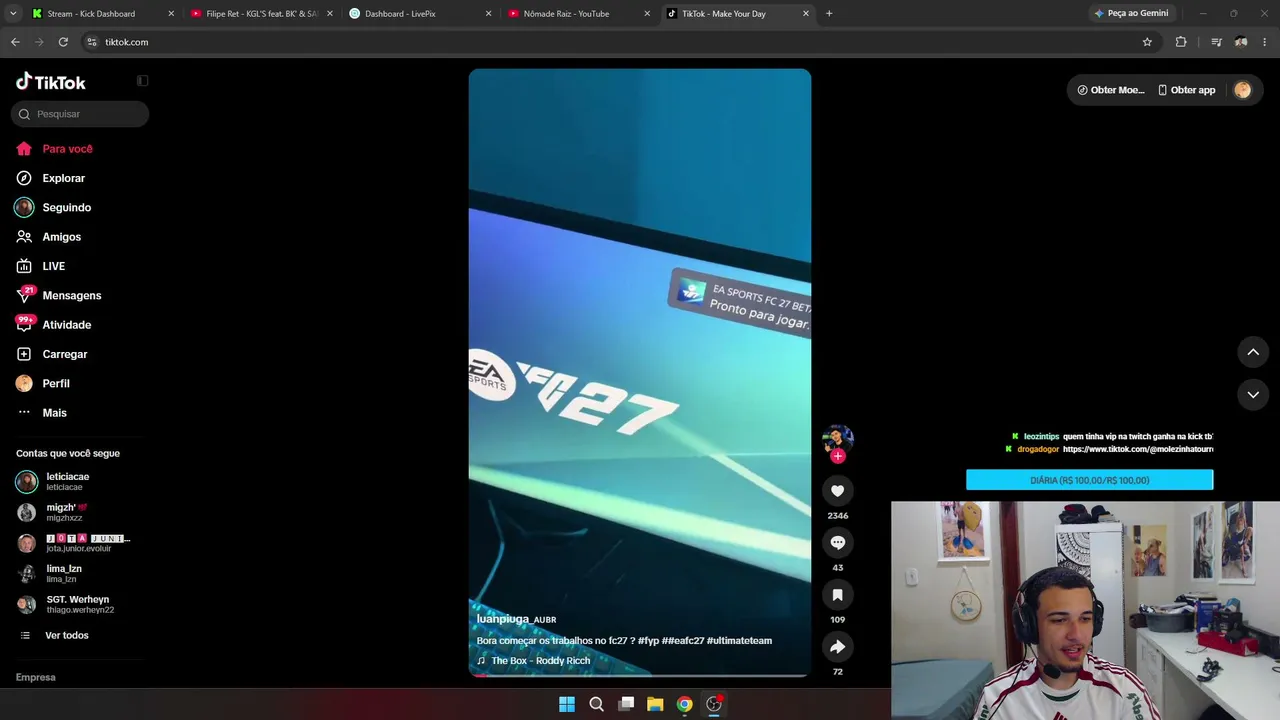The width and height of the screenshot is (1280, 720).
Task: Close the Stream - Kick Dashboard tab
Action: [171, 14]
